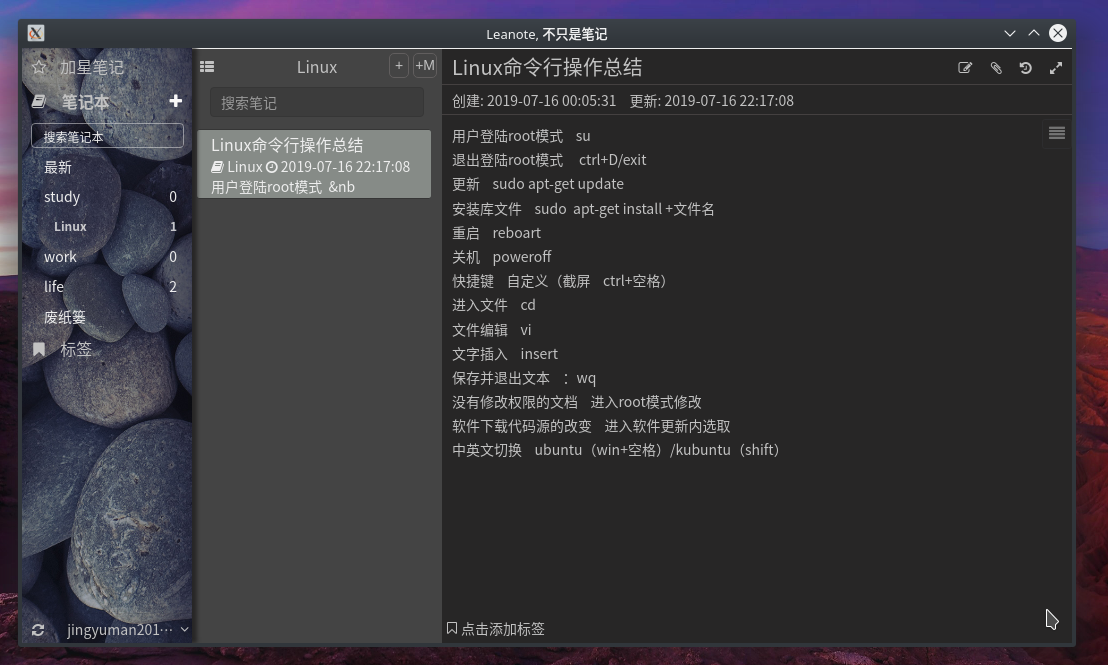Click the Leanote app icon in title bar
The width and height of the screenshot is (1108, 665).
[x=36, y=33]
